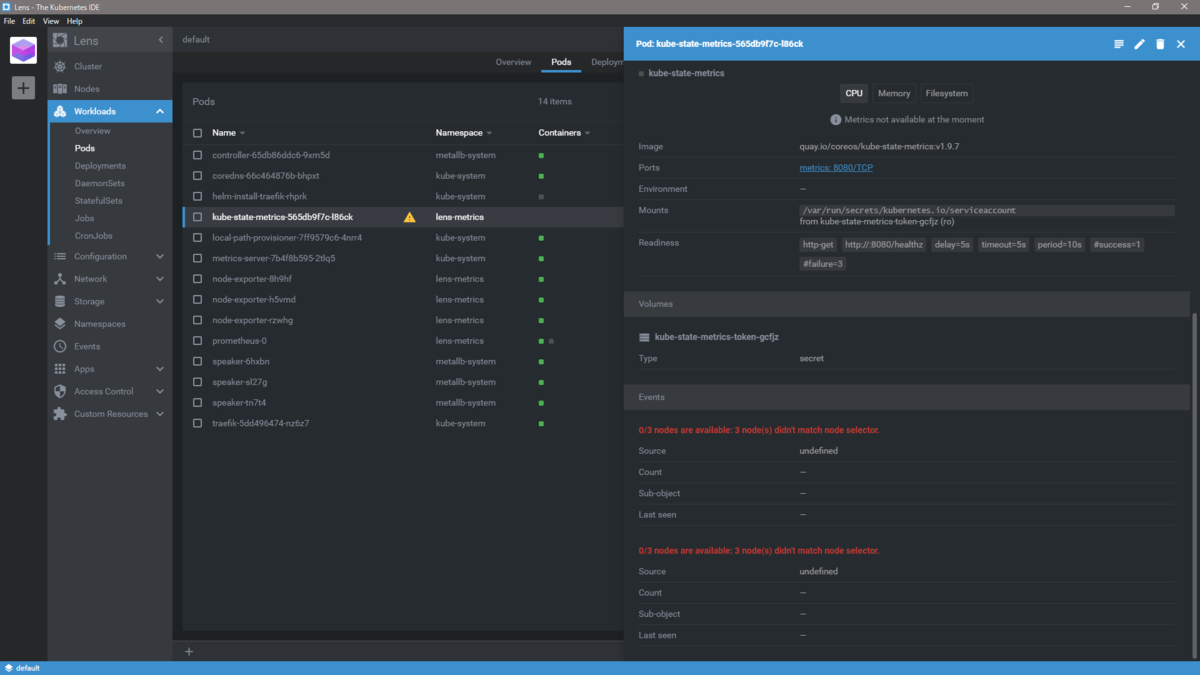Delete the pod with the trash icon
Viewport: 1200px width, 675px height.
pos(1160,44)
